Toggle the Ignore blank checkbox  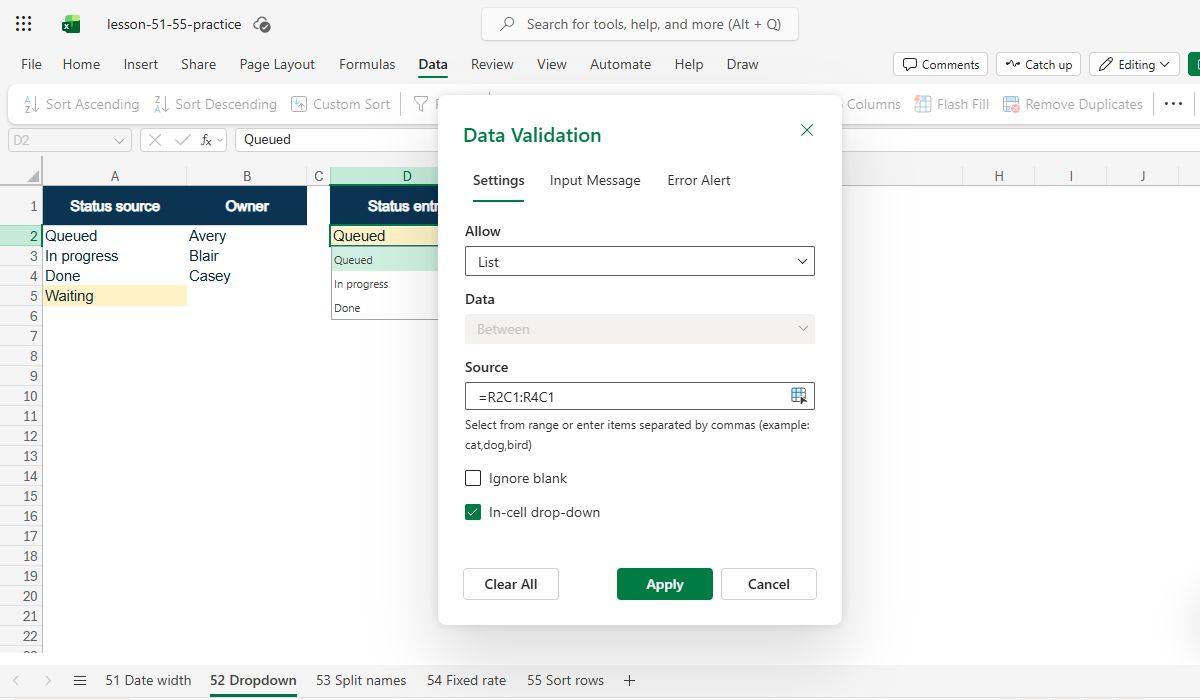click(473, 478)
